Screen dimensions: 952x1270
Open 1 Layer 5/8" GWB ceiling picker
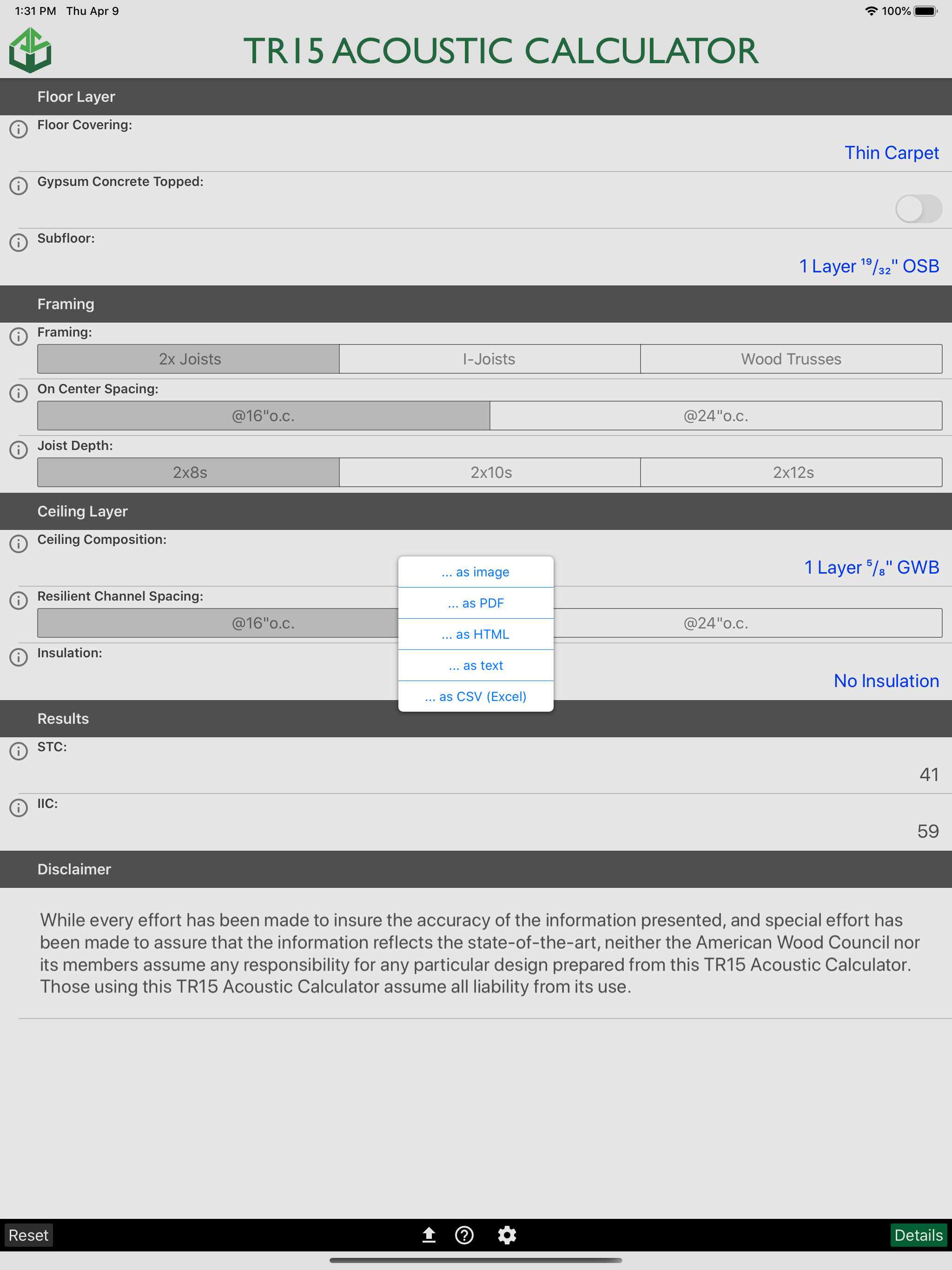(x=872, y=567)
